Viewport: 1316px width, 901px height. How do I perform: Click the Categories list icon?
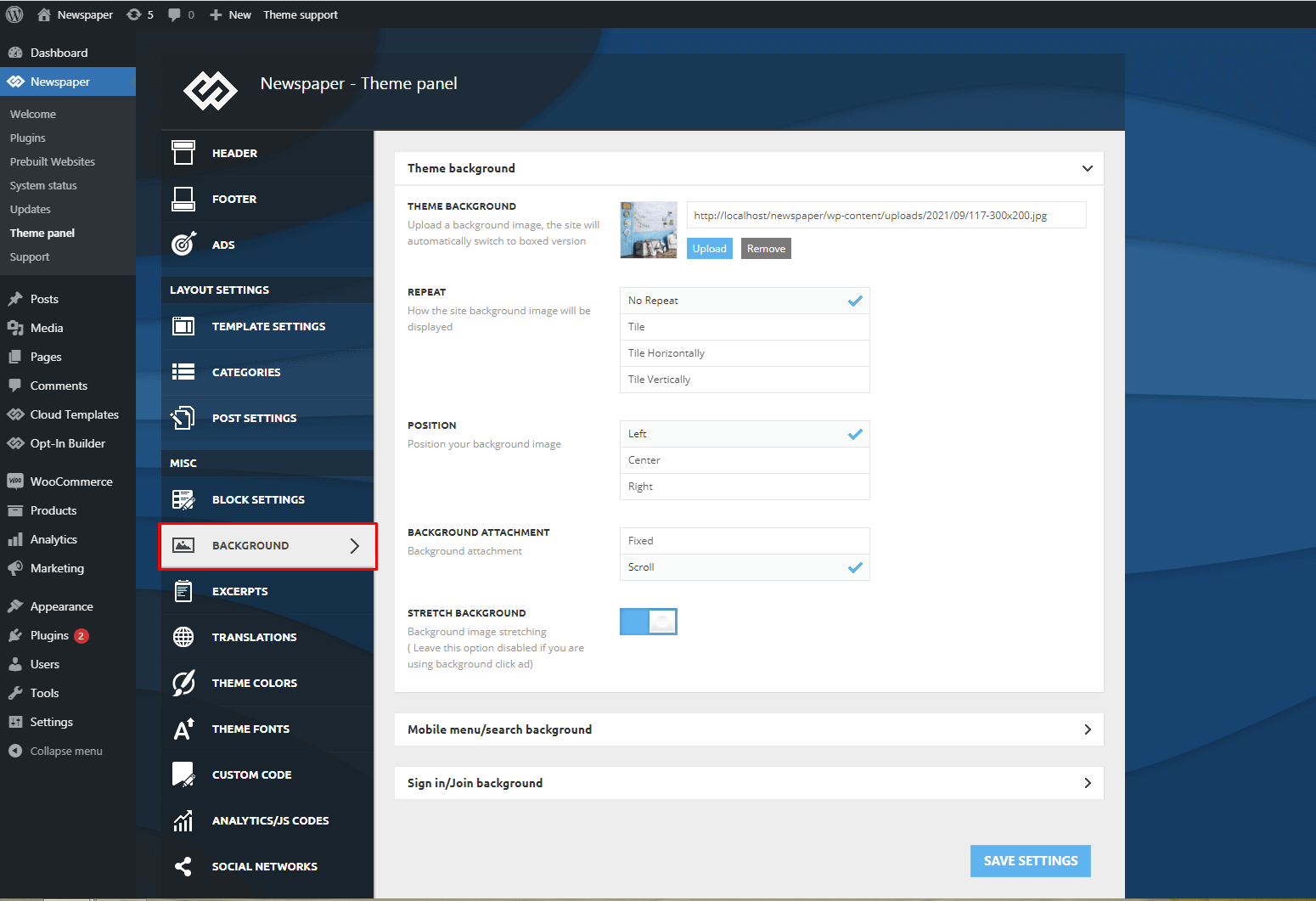(183, 372)
